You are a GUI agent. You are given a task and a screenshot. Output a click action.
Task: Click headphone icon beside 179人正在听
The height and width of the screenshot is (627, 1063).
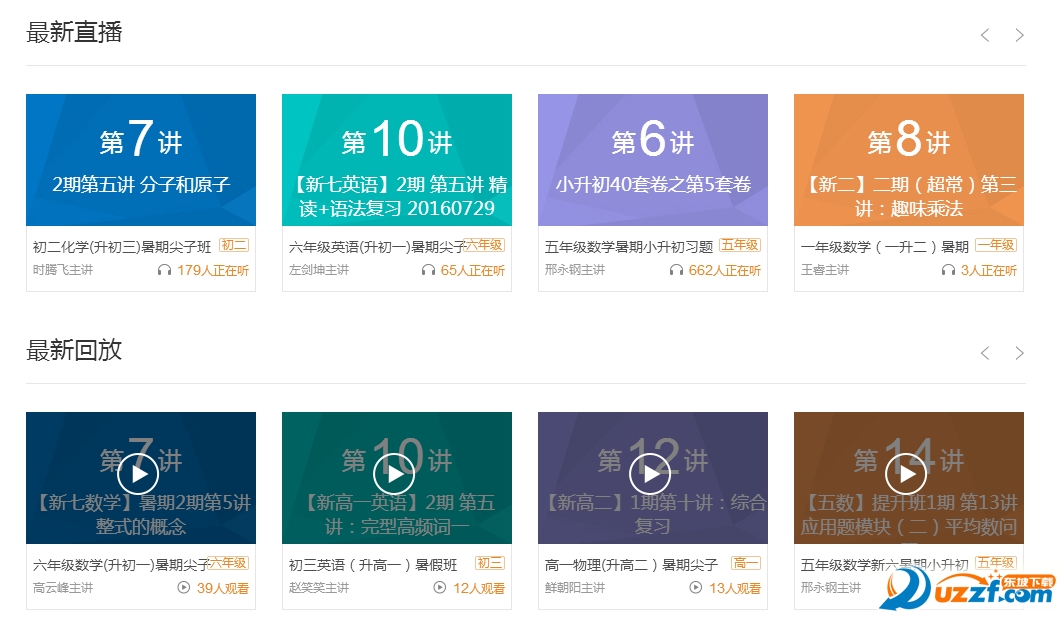(164, 270)
